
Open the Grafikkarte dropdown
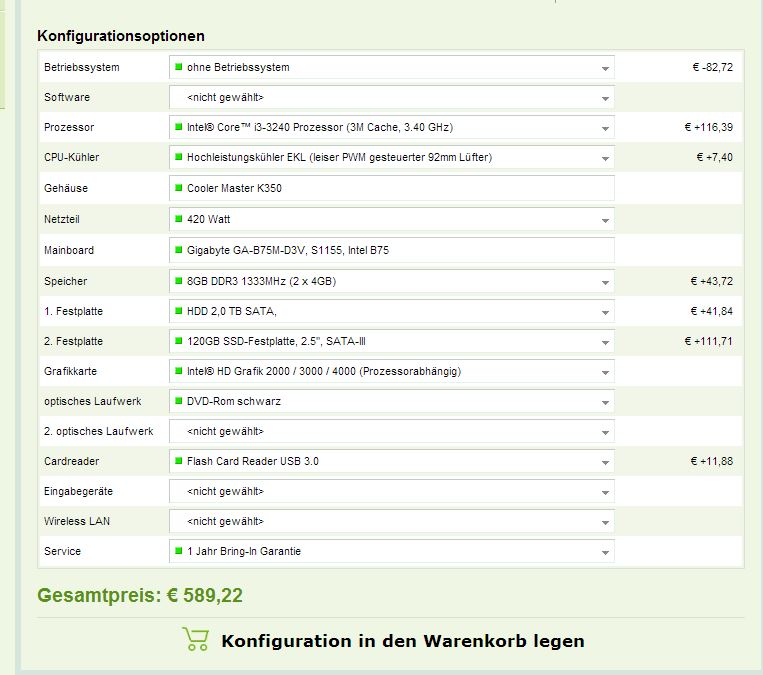pyautogui.click(x=392, y=371)
